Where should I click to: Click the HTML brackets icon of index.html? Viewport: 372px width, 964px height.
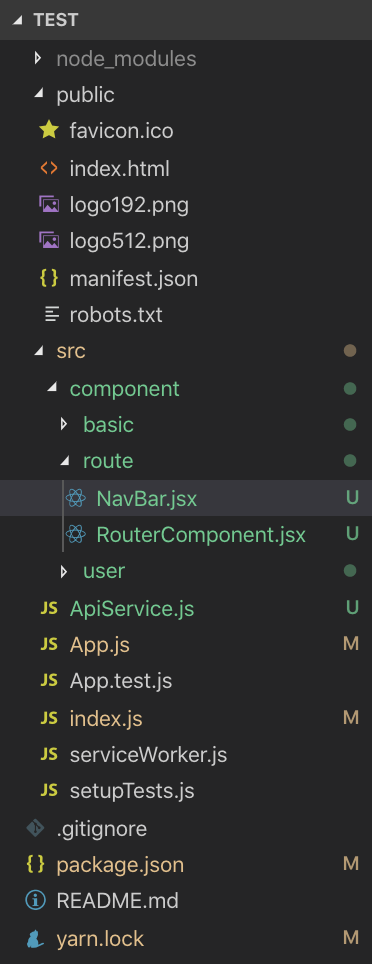click(49, 168)
